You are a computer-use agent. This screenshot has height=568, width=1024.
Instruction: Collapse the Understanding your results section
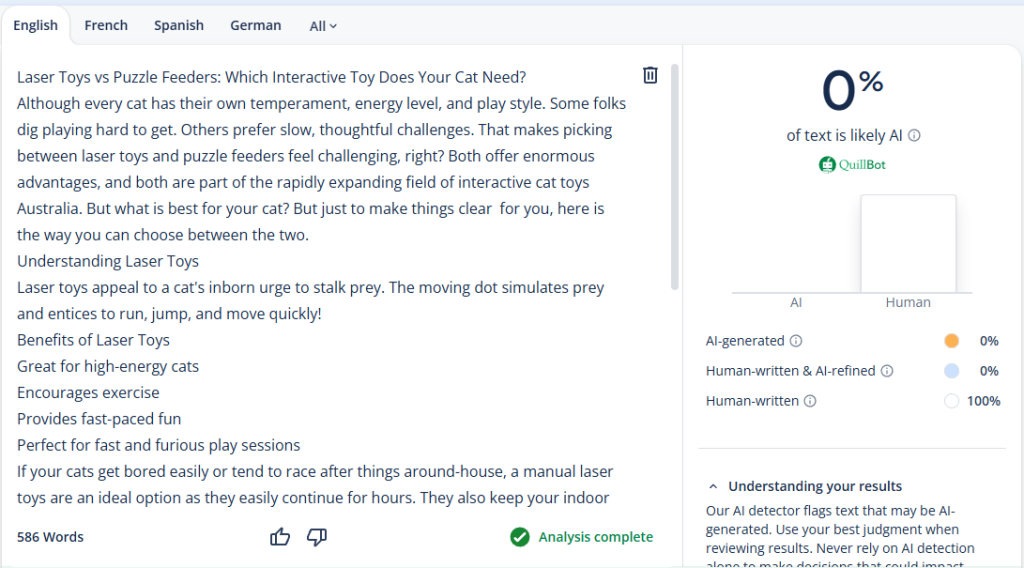(x=713, y=487)
